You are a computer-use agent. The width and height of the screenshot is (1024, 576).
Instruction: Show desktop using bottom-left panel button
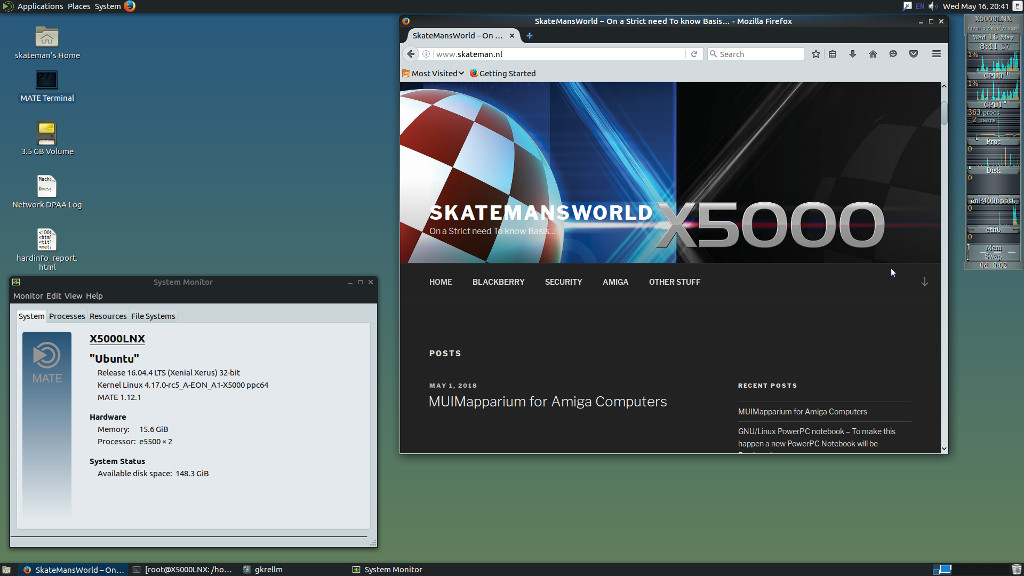(x=6, y=569)
